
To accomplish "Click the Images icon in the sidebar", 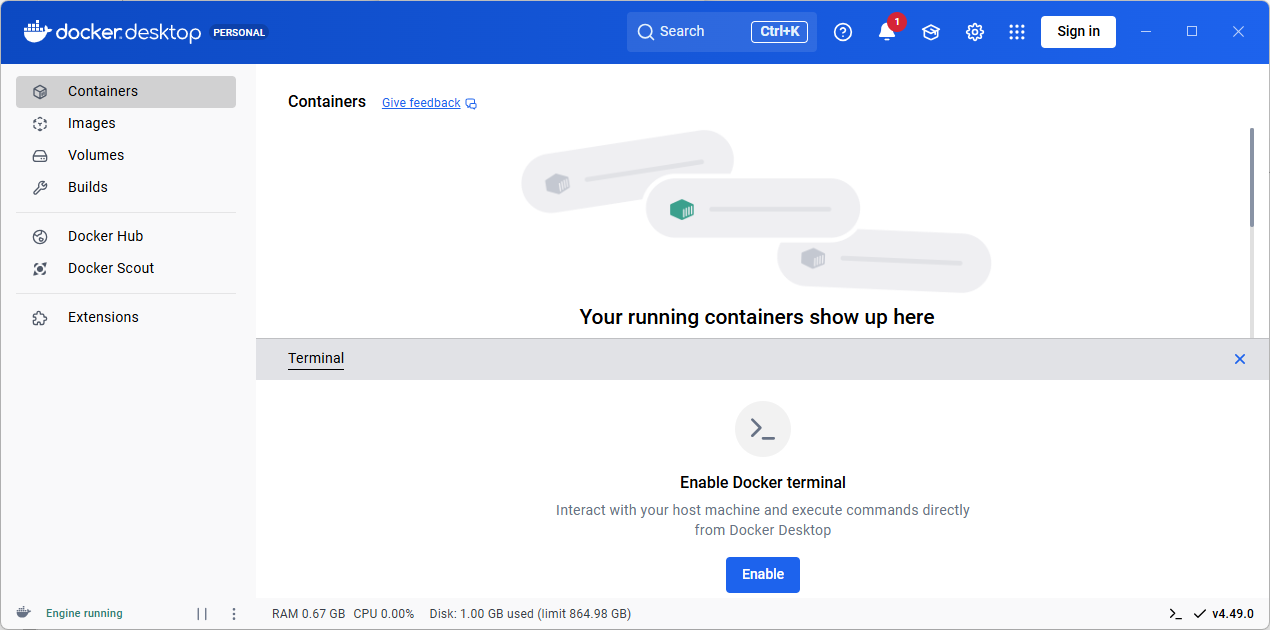I will coord(40,123).
